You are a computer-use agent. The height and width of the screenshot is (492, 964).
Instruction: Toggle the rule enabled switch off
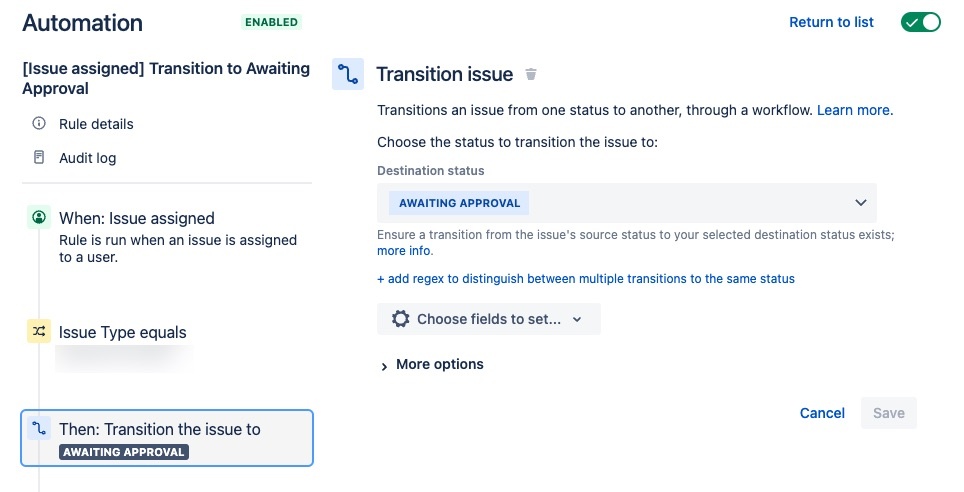tap(920, 22)
